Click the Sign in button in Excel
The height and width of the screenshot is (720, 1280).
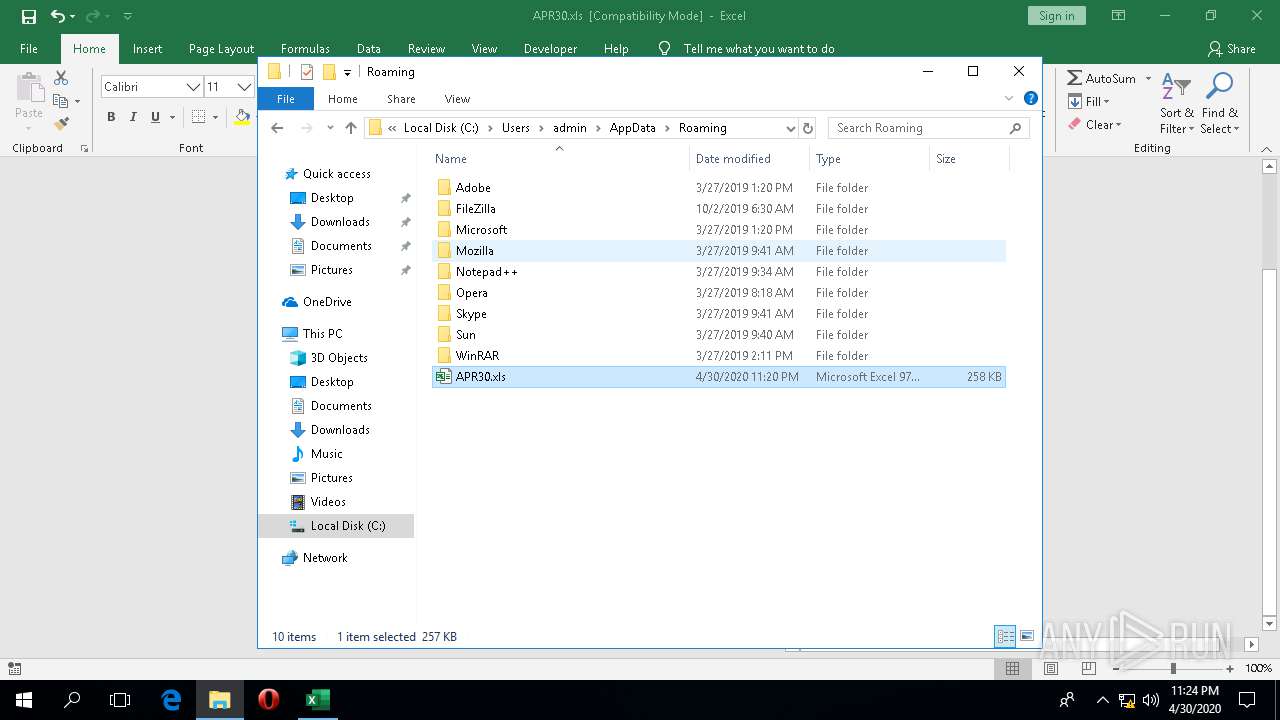pyautogui.click(x=1056, y=16)
